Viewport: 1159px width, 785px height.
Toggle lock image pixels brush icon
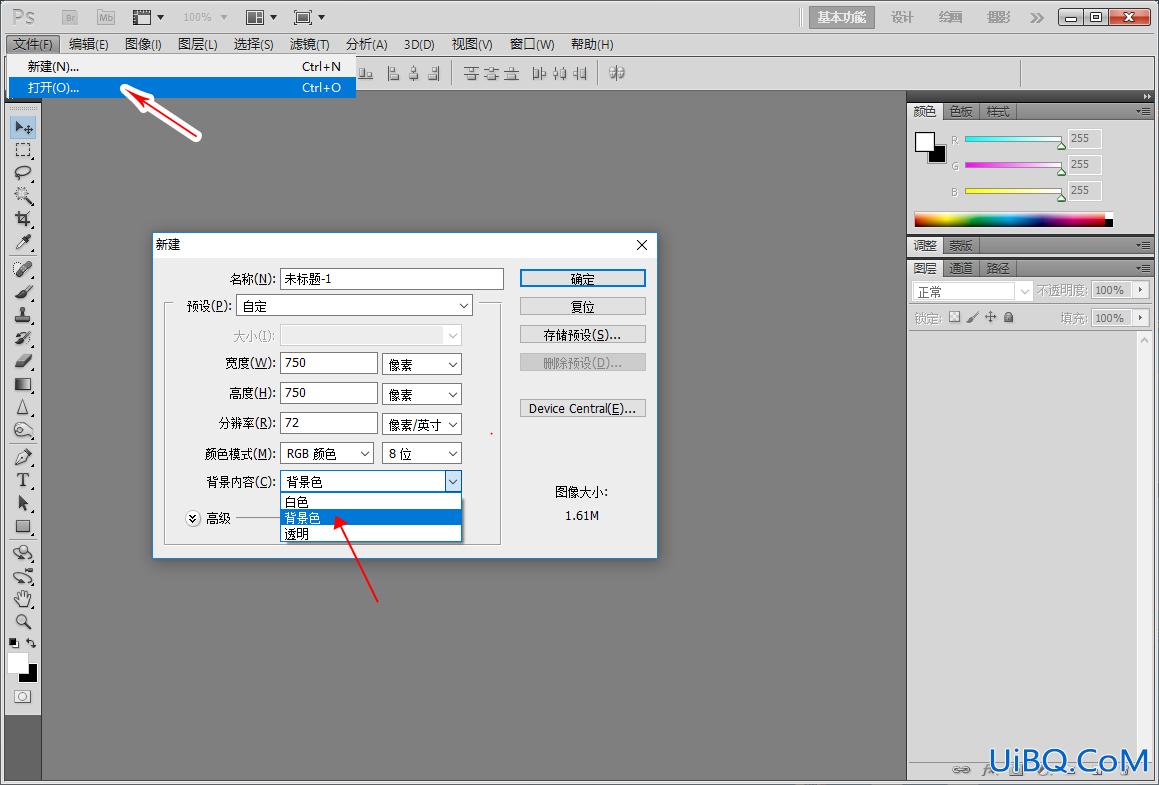(x=973, y=317)
